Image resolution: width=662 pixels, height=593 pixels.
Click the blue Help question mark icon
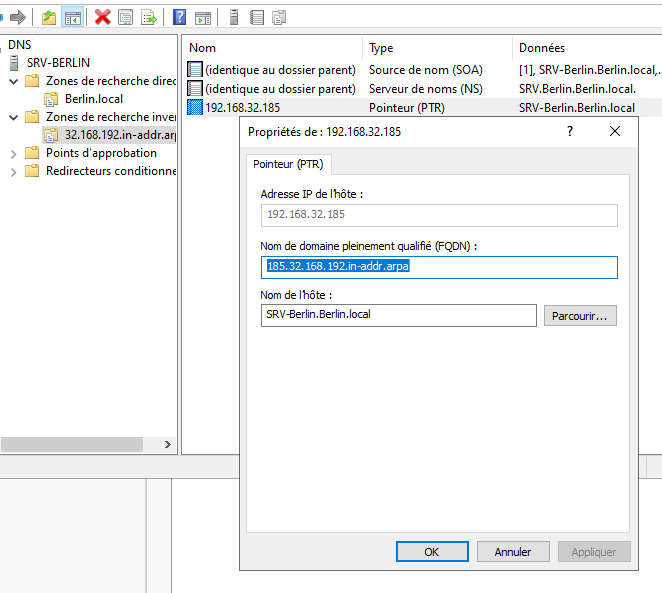[x=179, y=17]
